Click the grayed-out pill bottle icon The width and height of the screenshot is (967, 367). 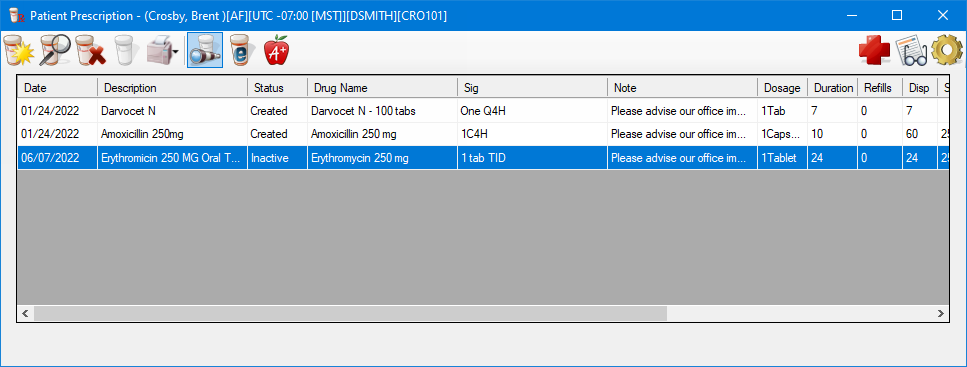pyautogui.click(x=125, y=51)
